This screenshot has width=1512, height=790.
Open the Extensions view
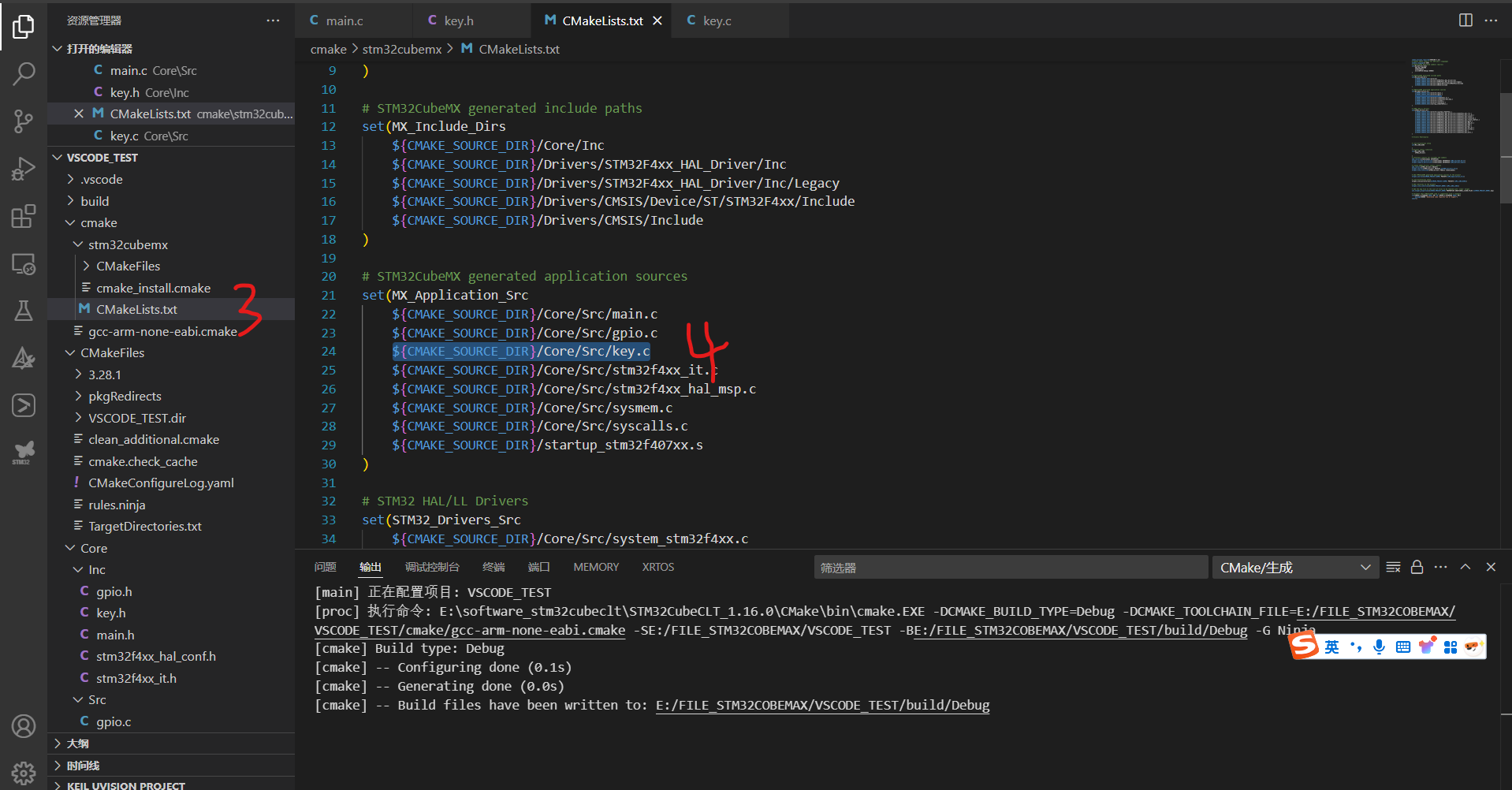[x=24, y=216]
